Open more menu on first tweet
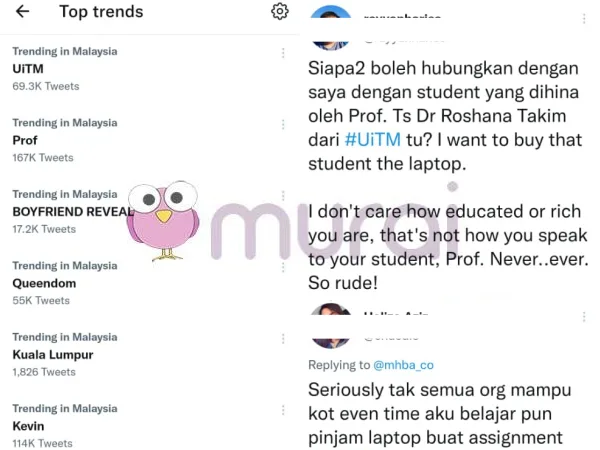The width and height of the screenshot is (600, 450). coord(584,19)
